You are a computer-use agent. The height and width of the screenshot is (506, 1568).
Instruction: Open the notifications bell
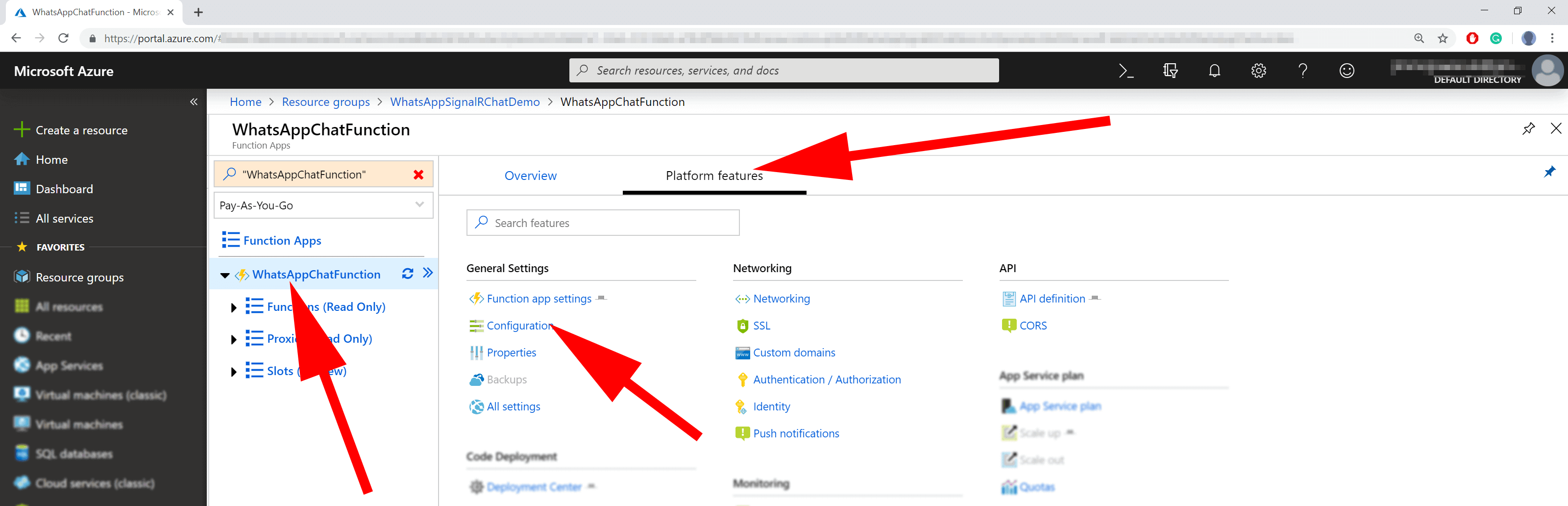point(1214,71)
